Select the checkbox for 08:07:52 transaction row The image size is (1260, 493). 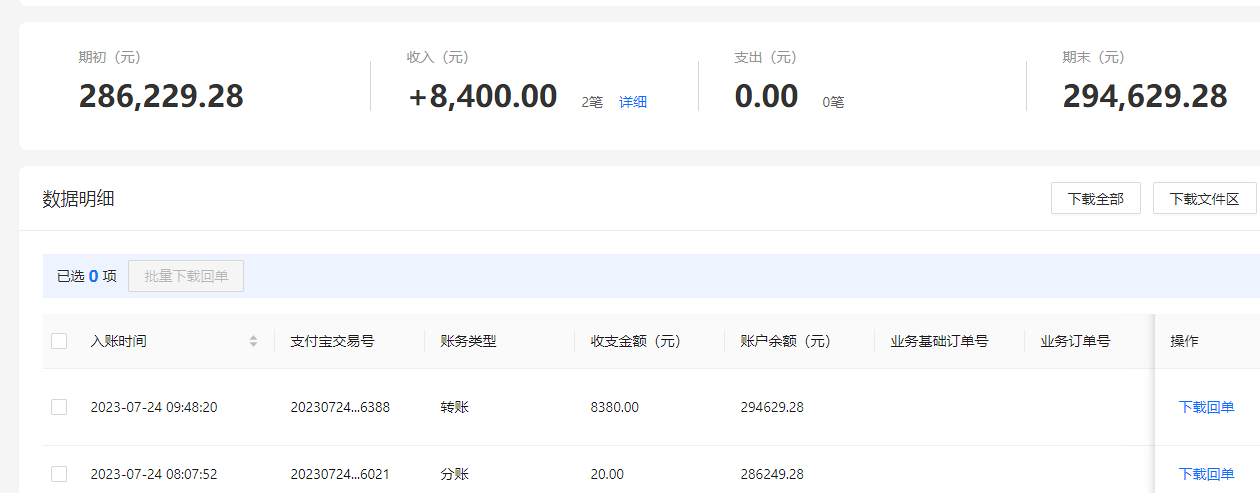(x=59, y=474)
